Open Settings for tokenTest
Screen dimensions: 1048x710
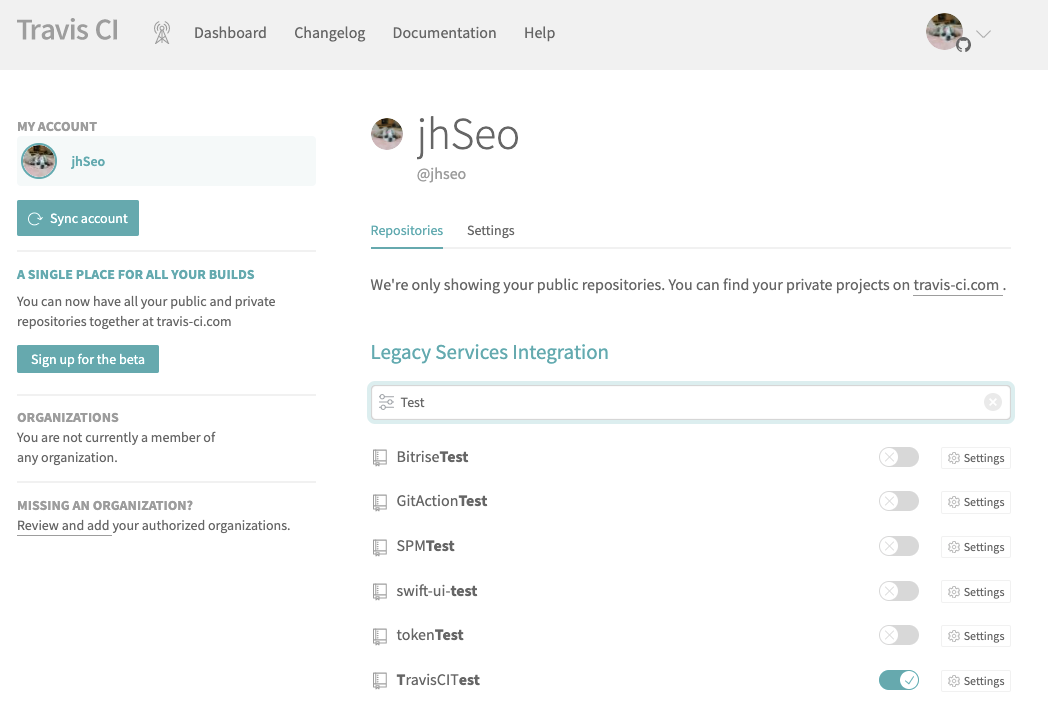click(x=976, y=636)
